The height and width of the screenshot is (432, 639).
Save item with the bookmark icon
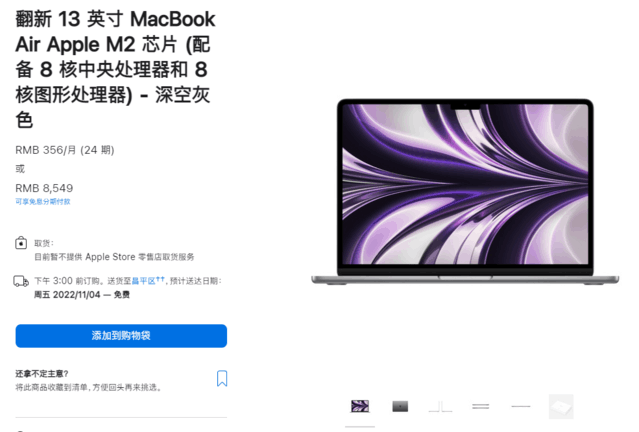coord(222,378)
